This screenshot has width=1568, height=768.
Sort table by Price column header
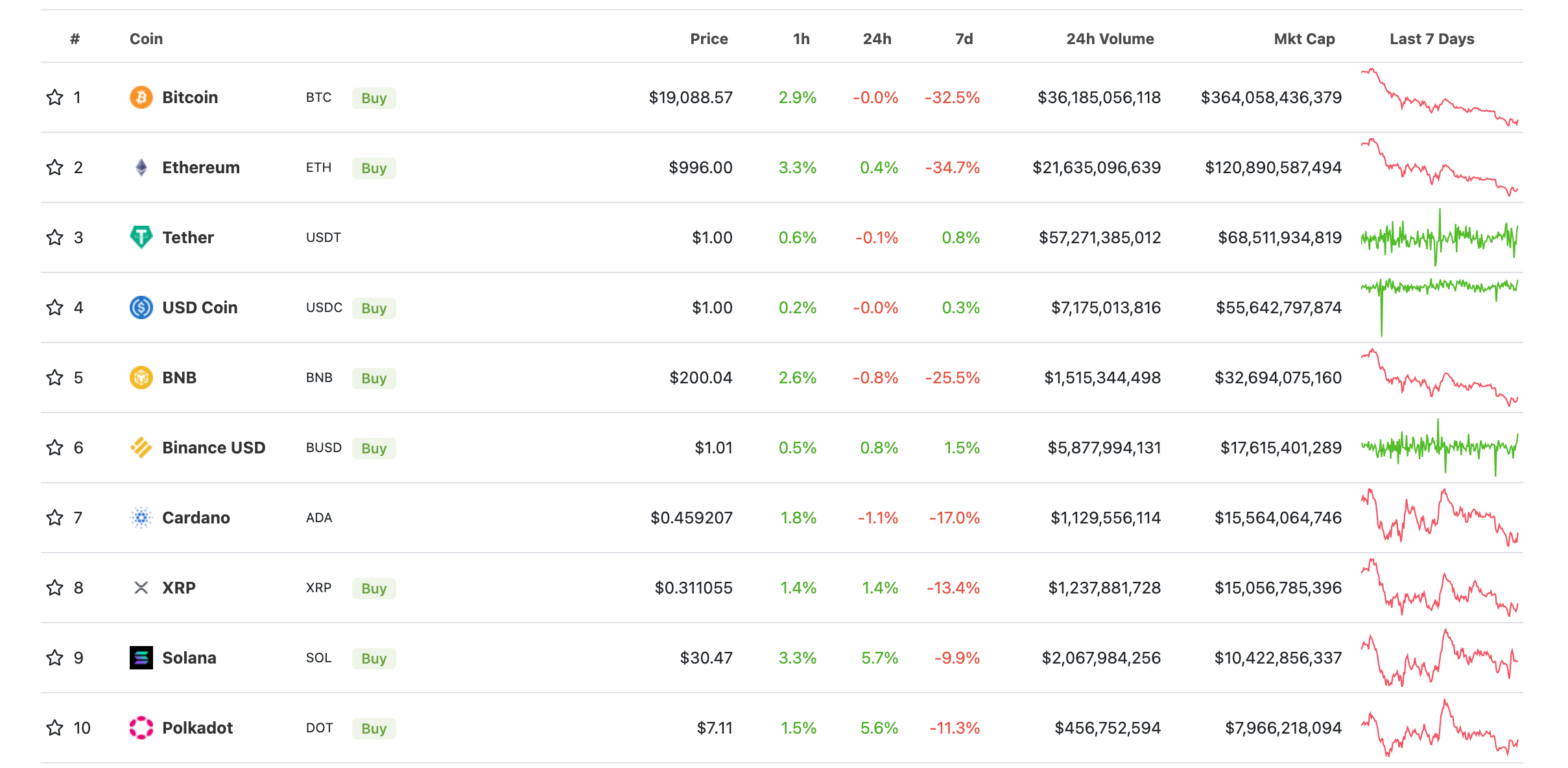[x=708, y=39]
